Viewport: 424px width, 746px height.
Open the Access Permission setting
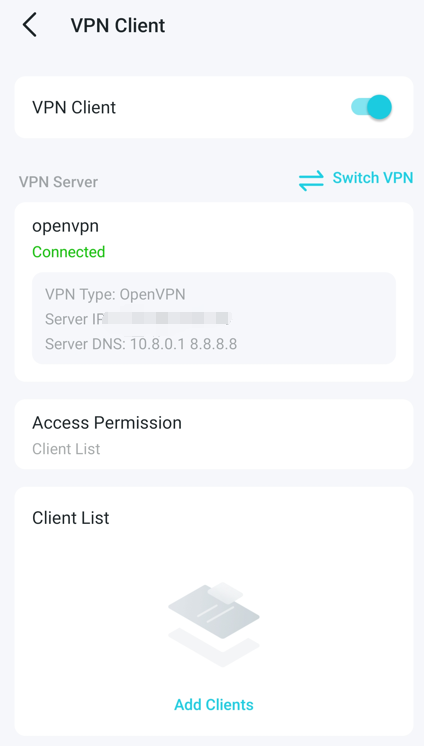coord(214,434)
